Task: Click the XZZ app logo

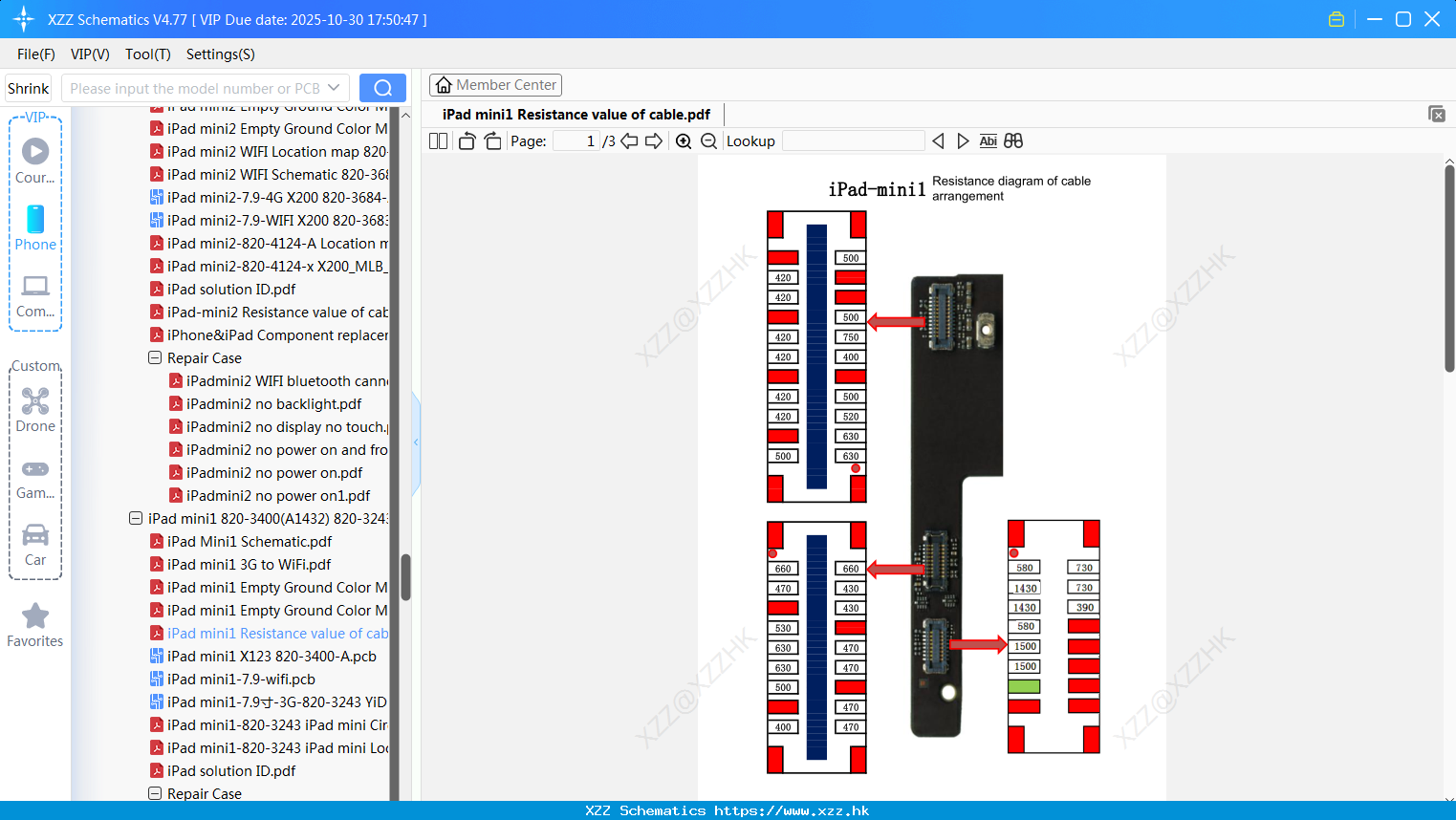Action: [24, 19]
